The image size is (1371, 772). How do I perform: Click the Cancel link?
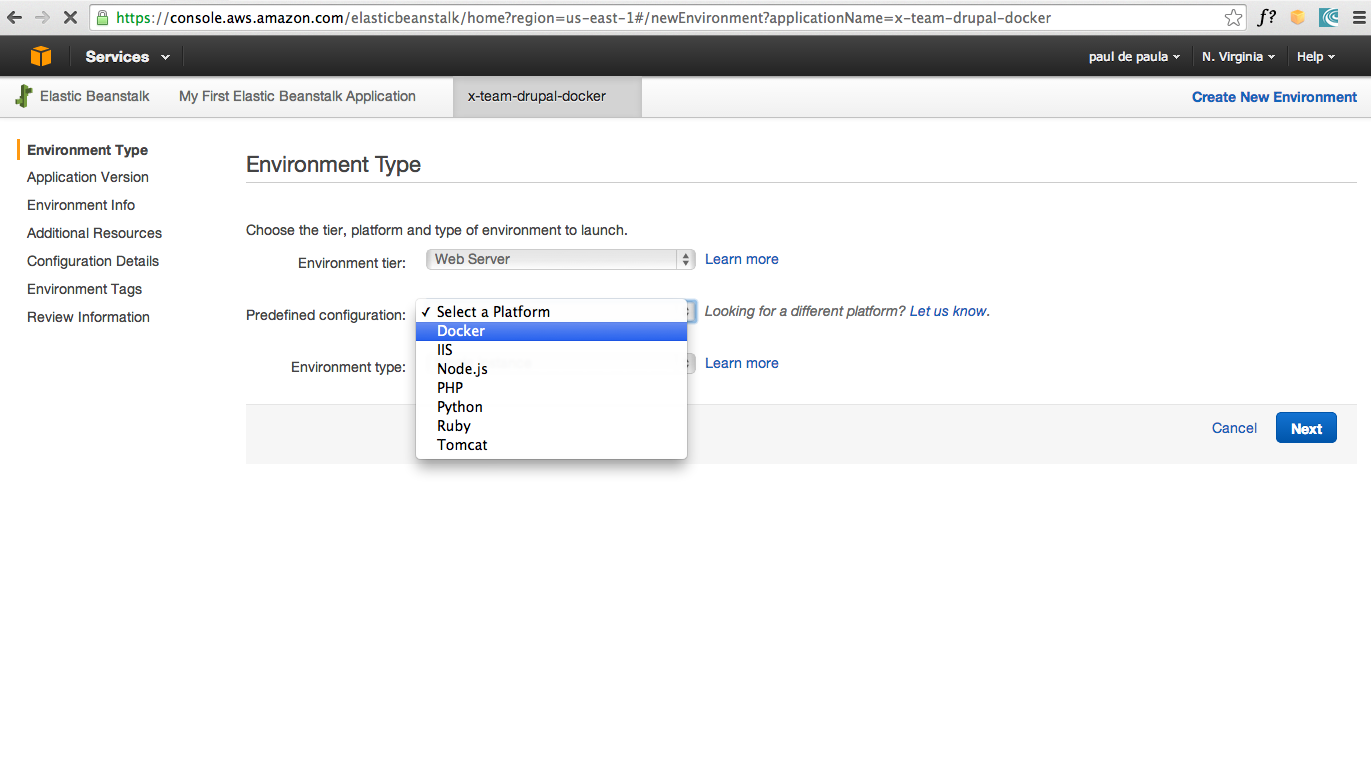[1234, 428]
